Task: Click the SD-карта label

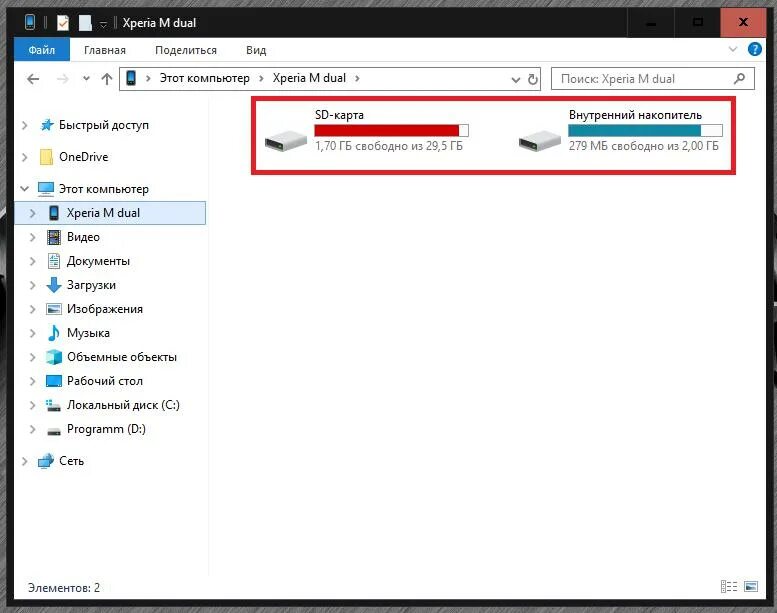Action: [x=339, y=115]
